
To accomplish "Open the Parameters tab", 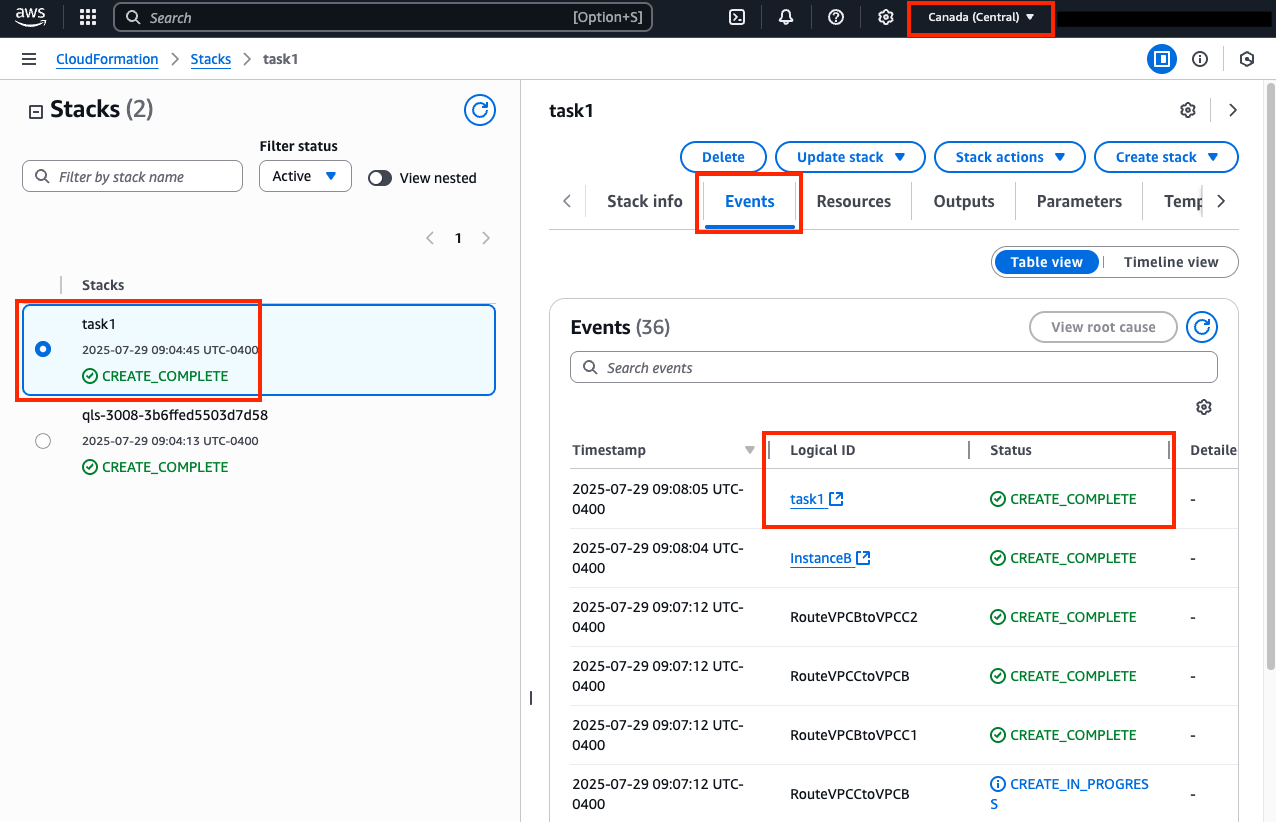I will [1079, 201].
